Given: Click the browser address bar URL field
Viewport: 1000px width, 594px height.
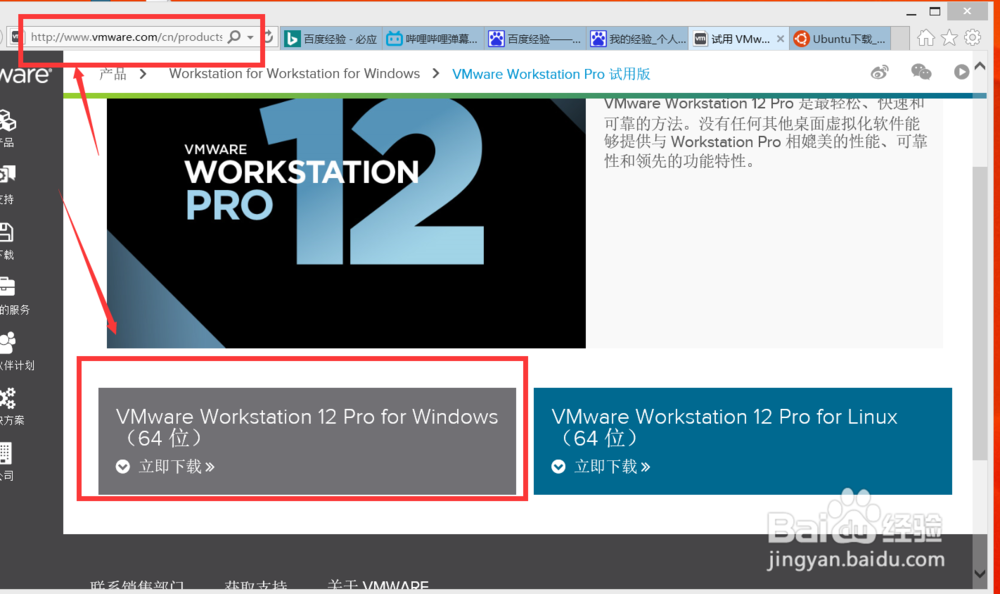Looking at the screenshot, I should coord(126,37).
